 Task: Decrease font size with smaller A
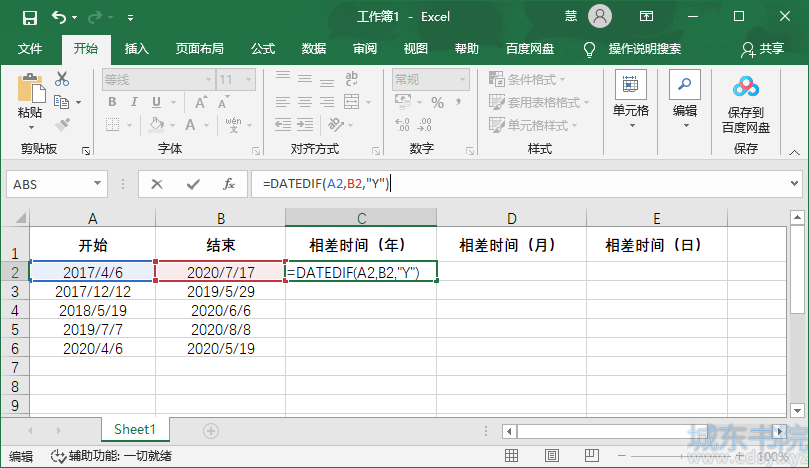coord(223,102)
